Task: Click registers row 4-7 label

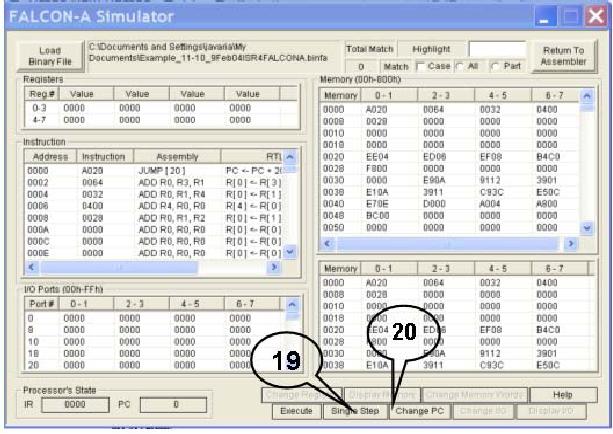Action: point(39,120)
